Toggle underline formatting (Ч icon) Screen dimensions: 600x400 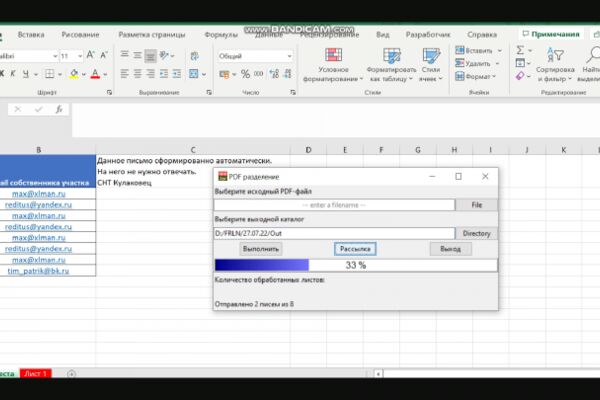click(x=26, y=73)
